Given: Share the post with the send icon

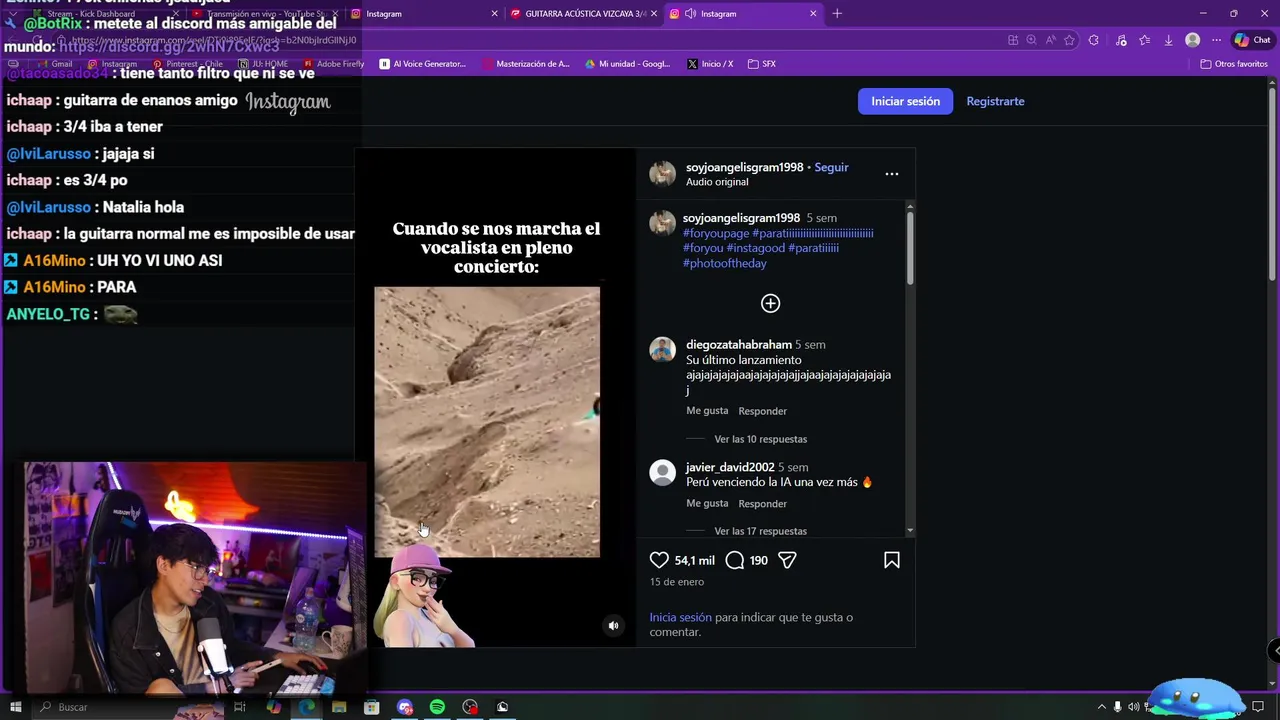Looking at the screenshot, I should click(x=787, y=561).
